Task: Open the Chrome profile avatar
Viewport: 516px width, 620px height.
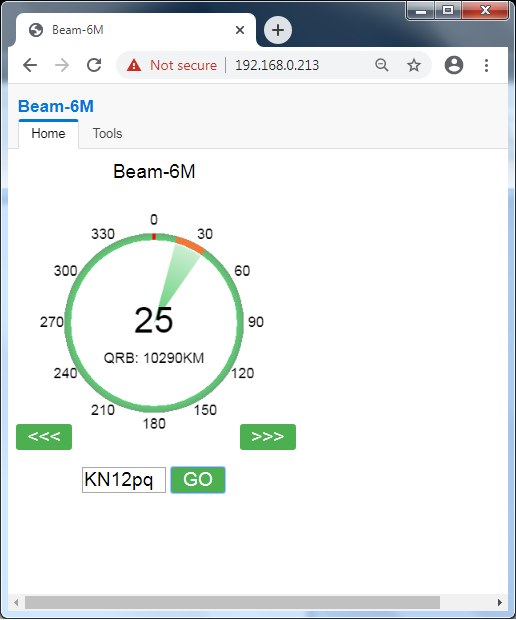Action: (454, 65)
